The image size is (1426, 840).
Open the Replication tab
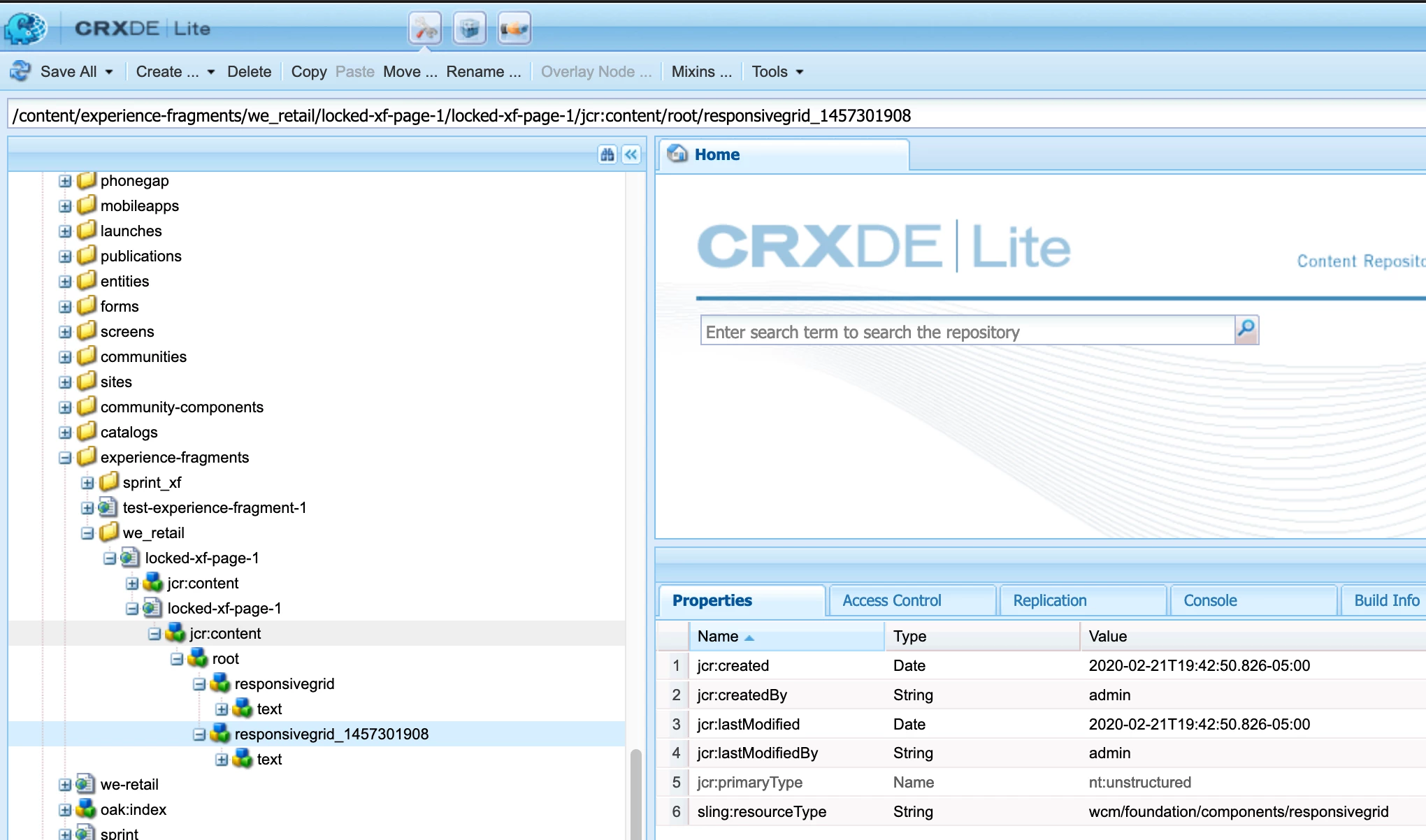(1049, 600)
